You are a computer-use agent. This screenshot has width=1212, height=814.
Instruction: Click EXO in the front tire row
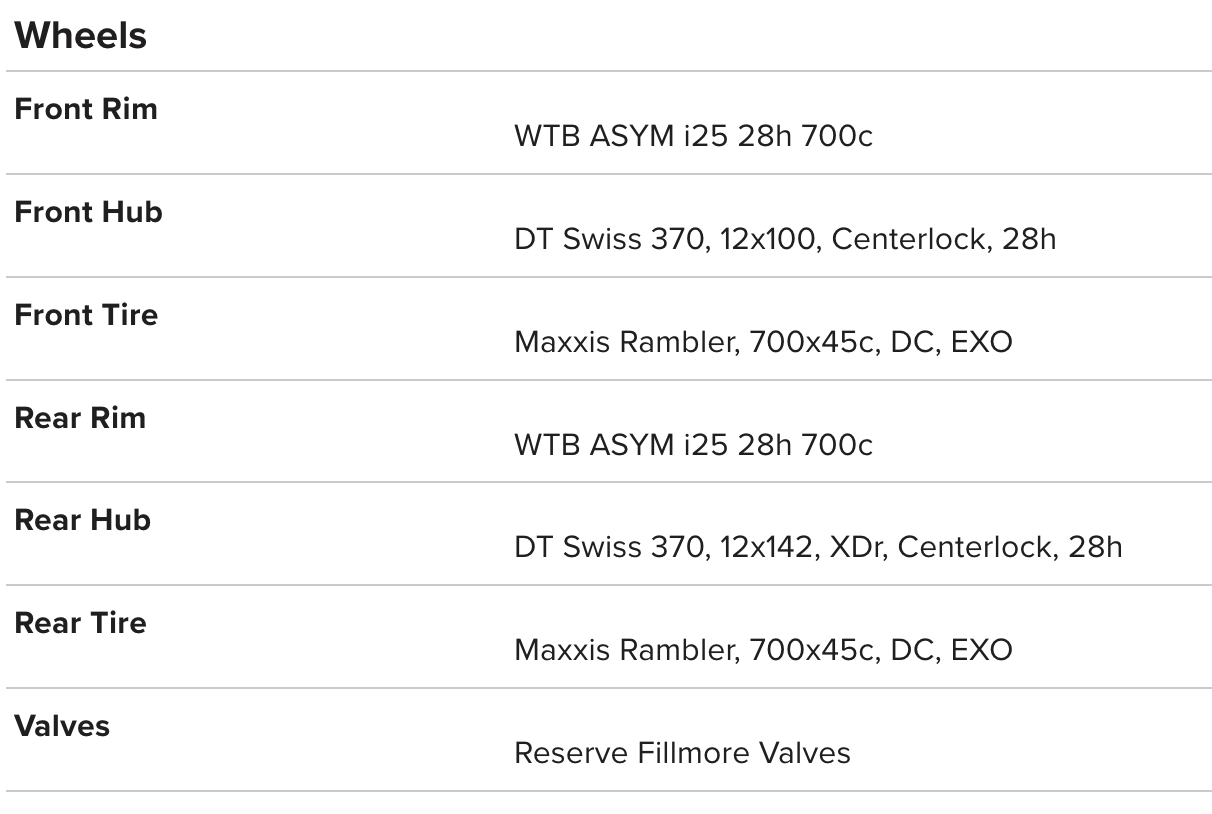click(x=981, y=342)
